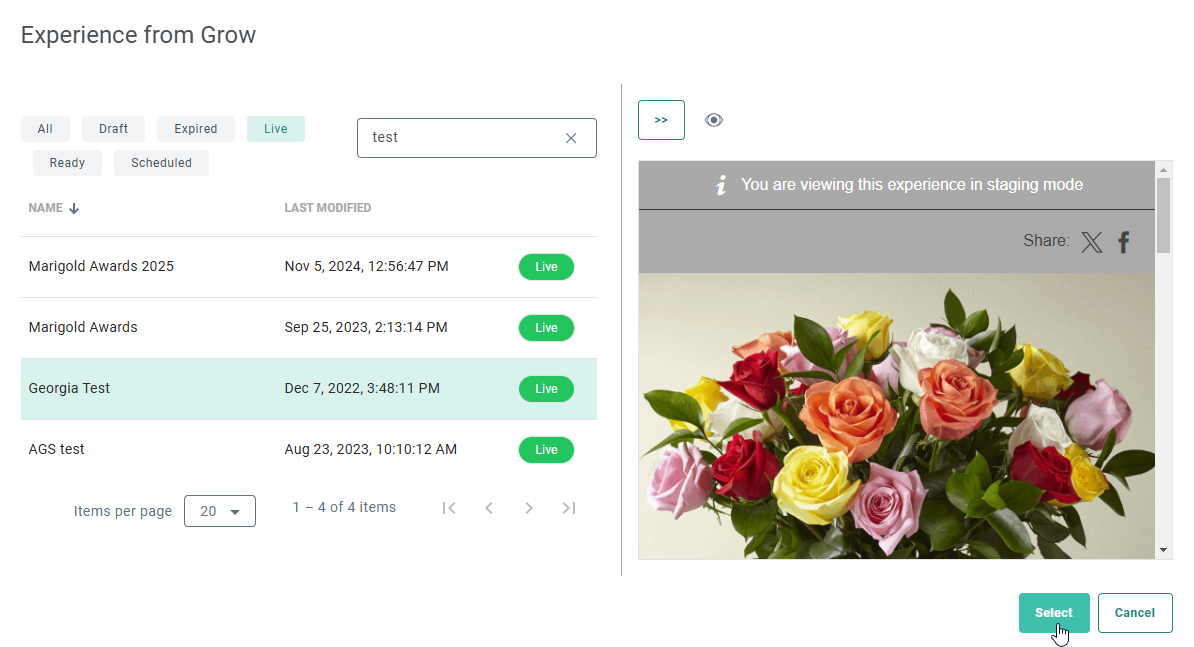The width and height of the screenshot is (1194, 647).
Task: Jump to the last page of results
Action: click(569, 508)
